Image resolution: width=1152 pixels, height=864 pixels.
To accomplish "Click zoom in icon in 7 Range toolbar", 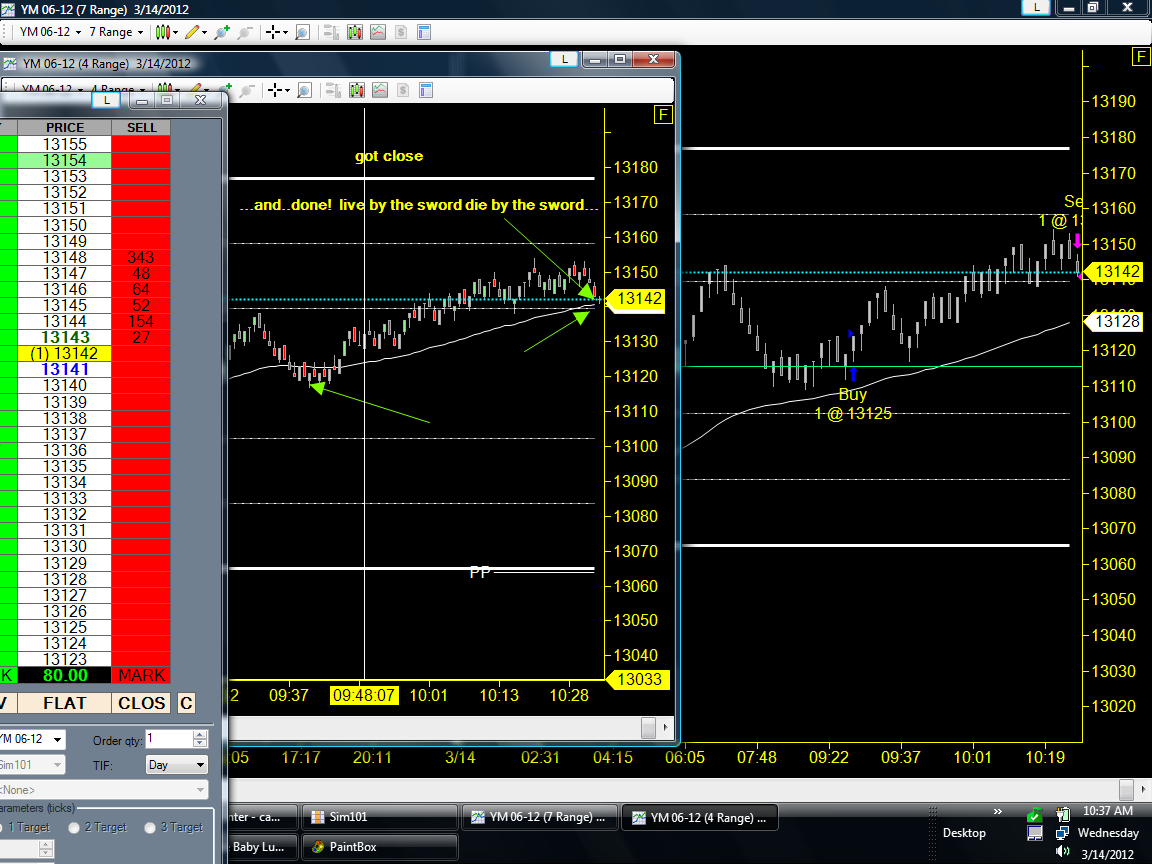I will coord(221,32).
